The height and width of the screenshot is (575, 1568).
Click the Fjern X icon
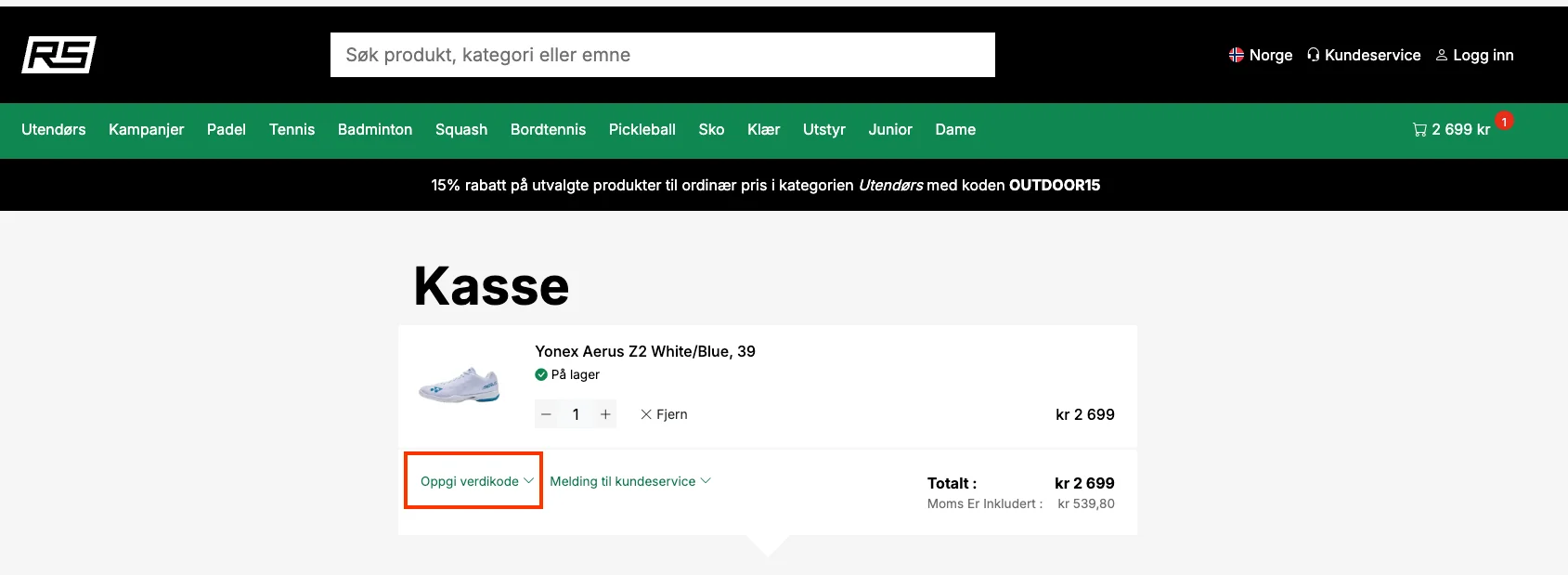[x=646, y=414]
